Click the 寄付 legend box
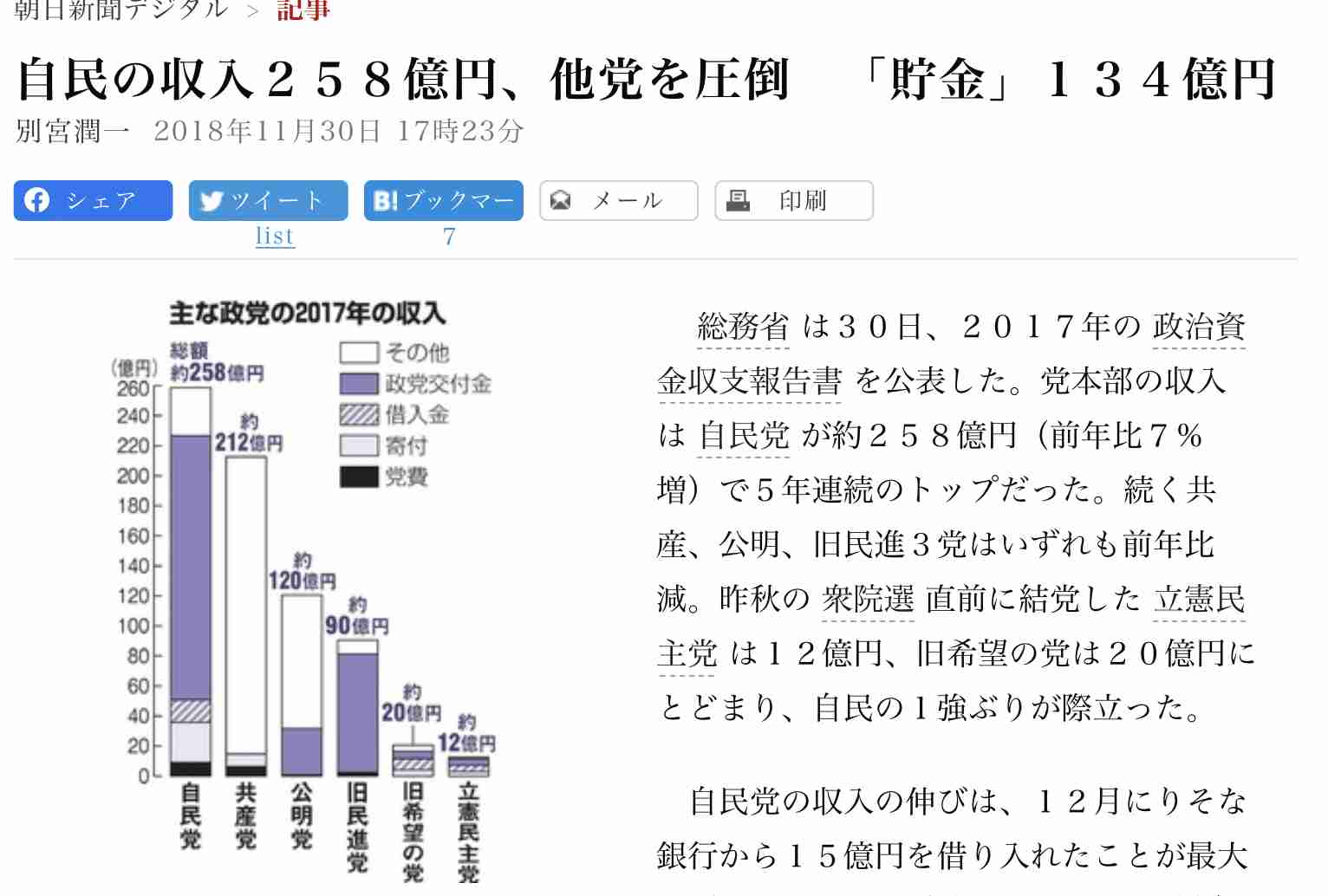 pyautogui.click(x=359, y=445)
